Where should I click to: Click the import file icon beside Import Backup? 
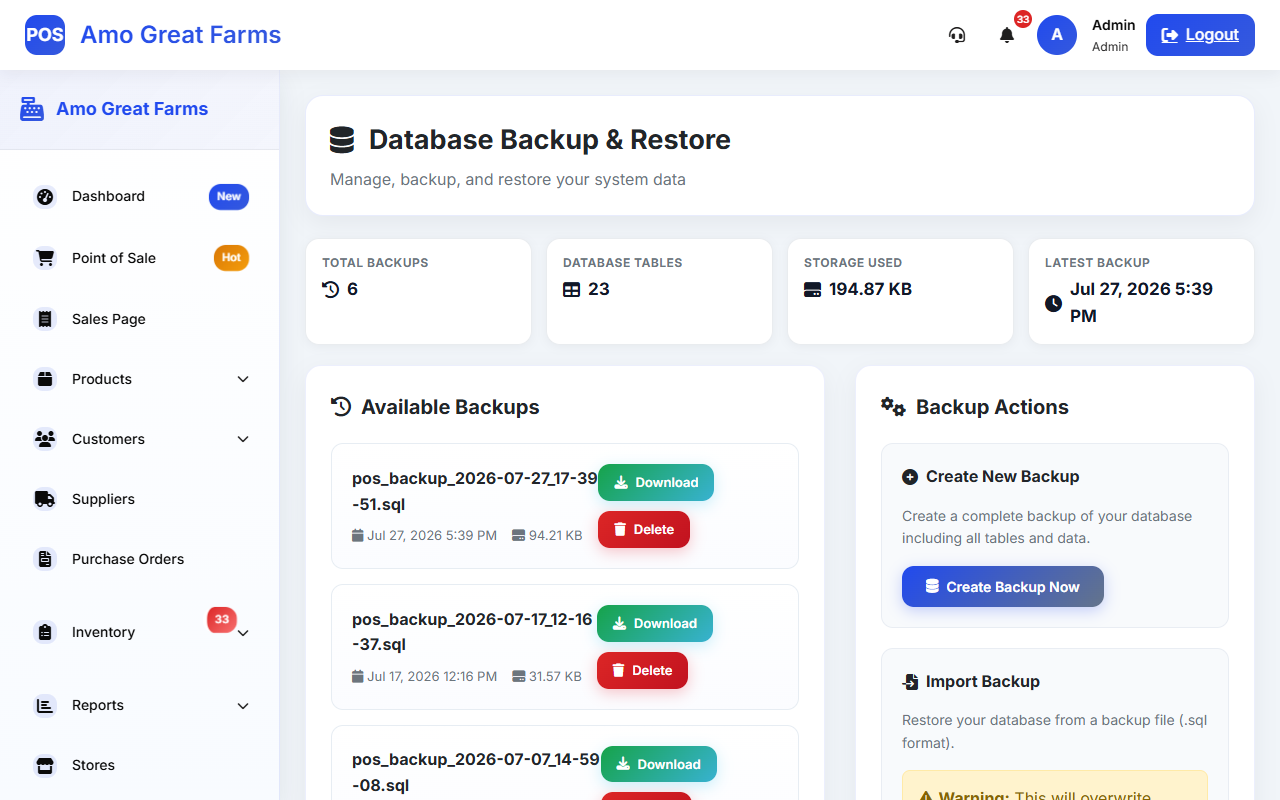click(910, 682)
